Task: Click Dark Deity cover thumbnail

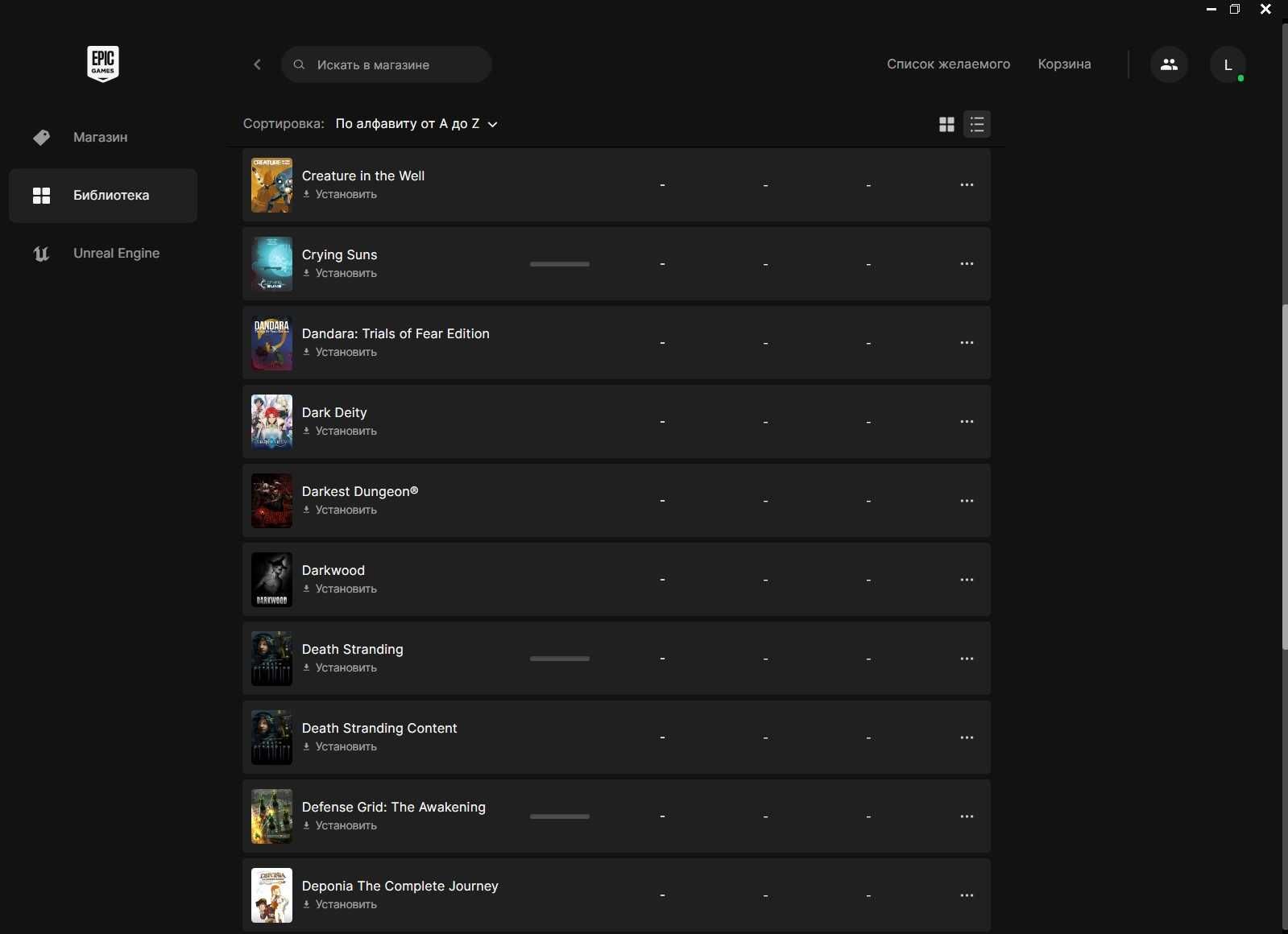Action: coord(271,422)
